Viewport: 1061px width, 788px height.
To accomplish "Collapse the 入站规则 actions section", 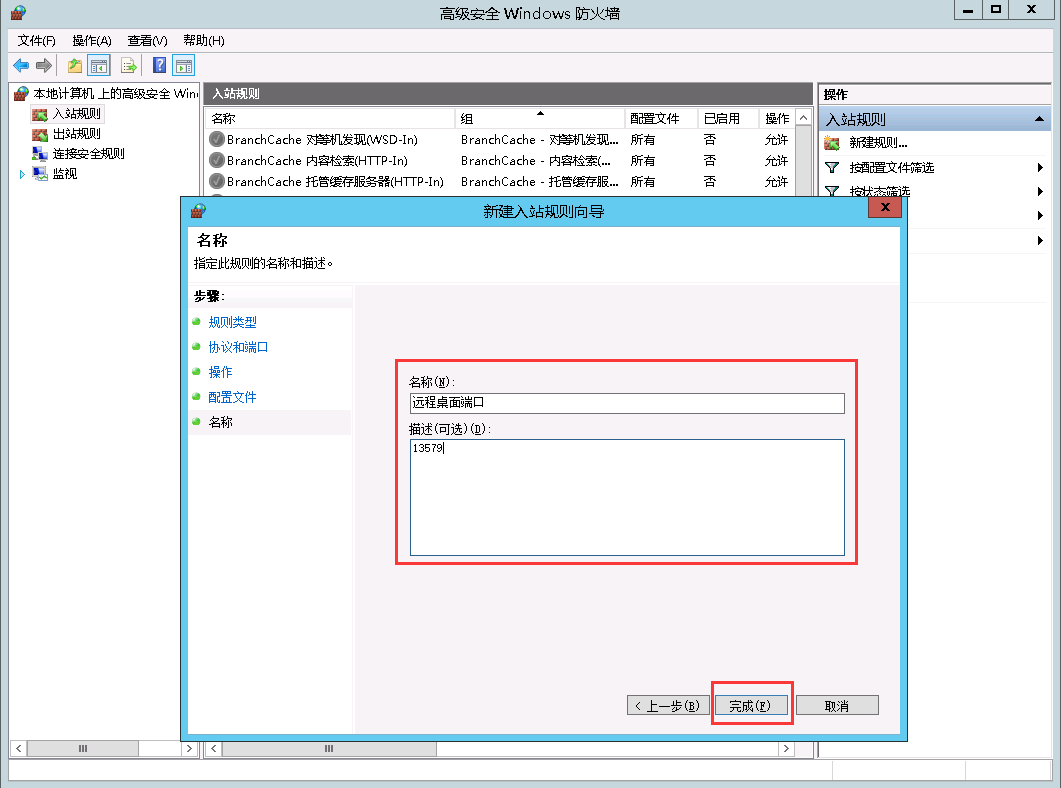I will click(x=1040, y=119).
